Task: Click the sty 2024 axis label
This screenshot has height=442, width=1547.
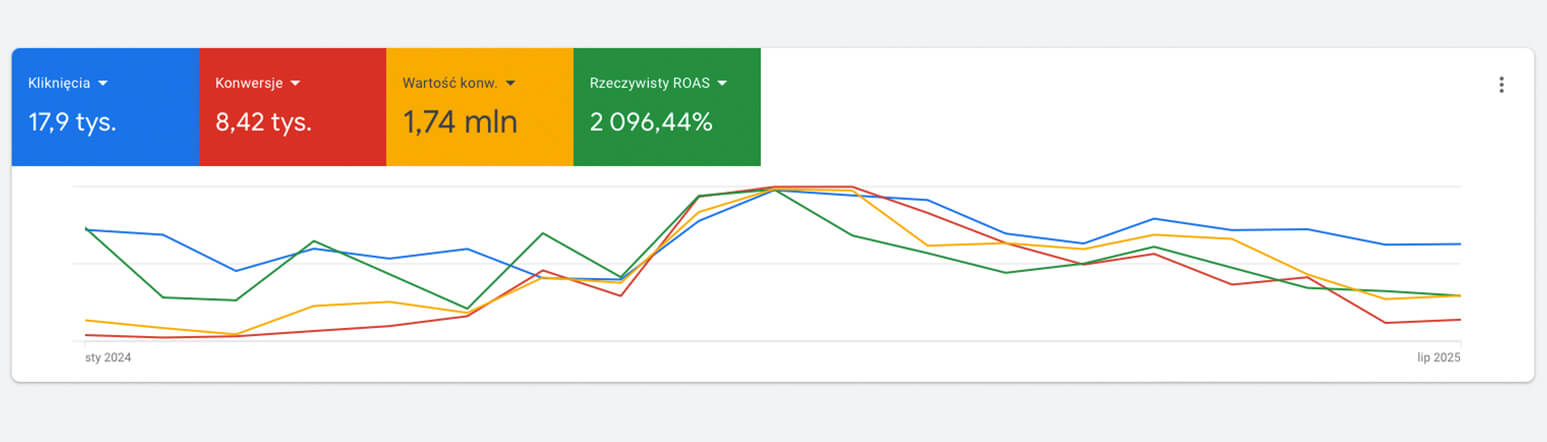Action: (108, 357)
